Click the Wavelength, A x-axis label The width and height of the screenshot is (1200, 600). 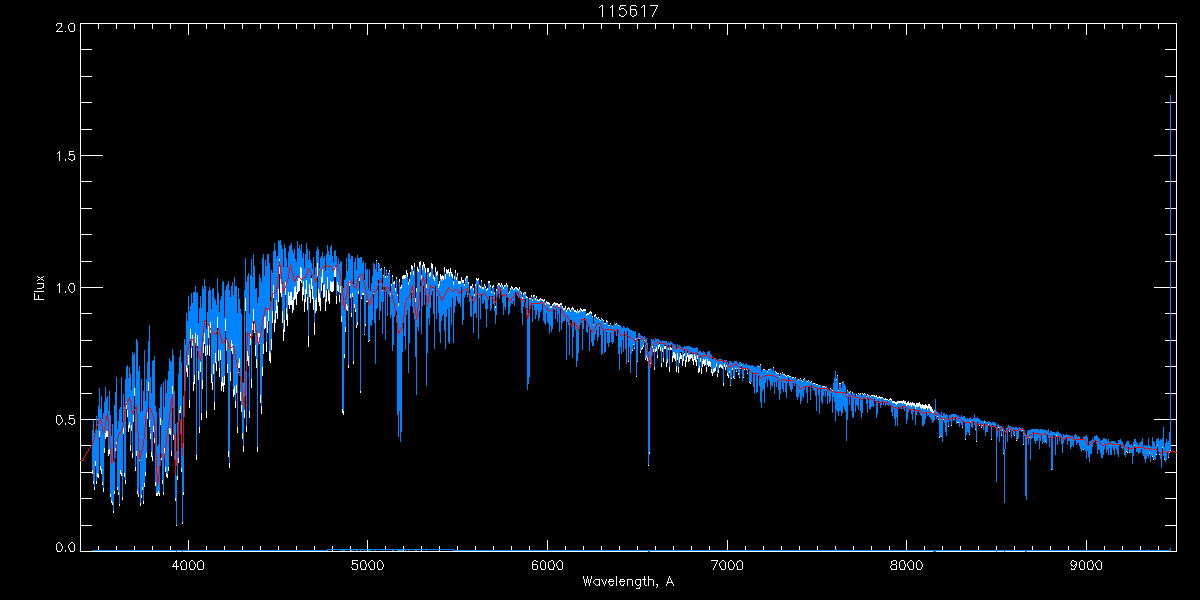(x=627, y=581)
